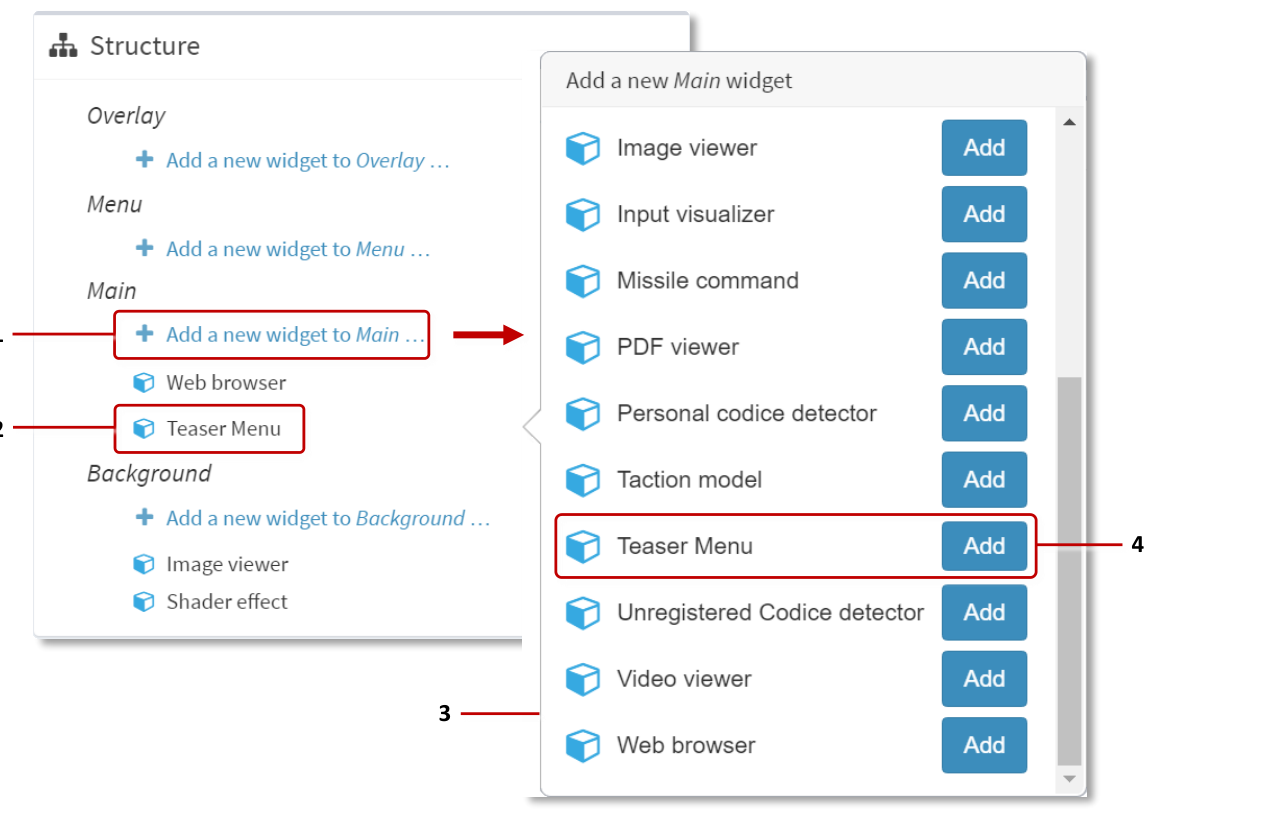The image size is (1284, 819).
Task: Click the Teaser Menu widget icon in the popup
Action: pyautogui.click(x=583, y=546)
